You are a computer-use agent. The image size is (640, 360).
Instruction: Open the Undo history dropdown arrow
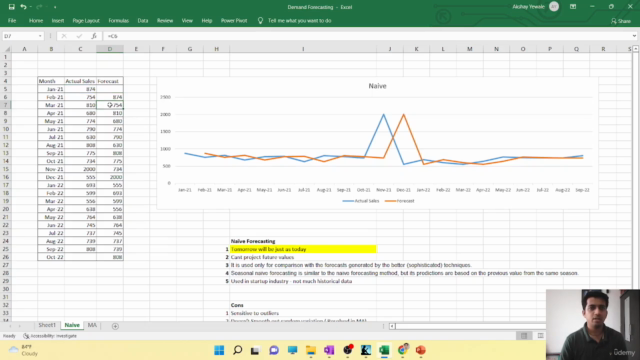[x=31, y=7]
